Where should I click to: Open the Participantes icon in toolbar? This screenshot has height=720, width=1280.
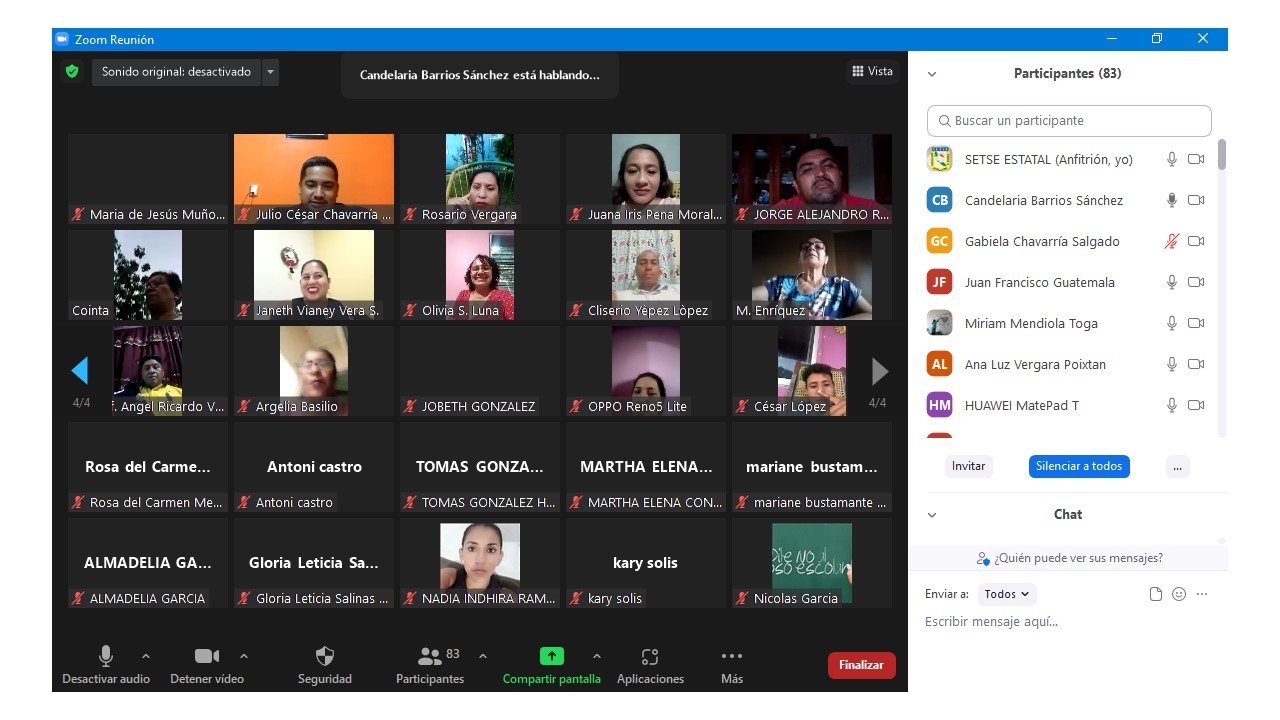[x=430, y=657]
